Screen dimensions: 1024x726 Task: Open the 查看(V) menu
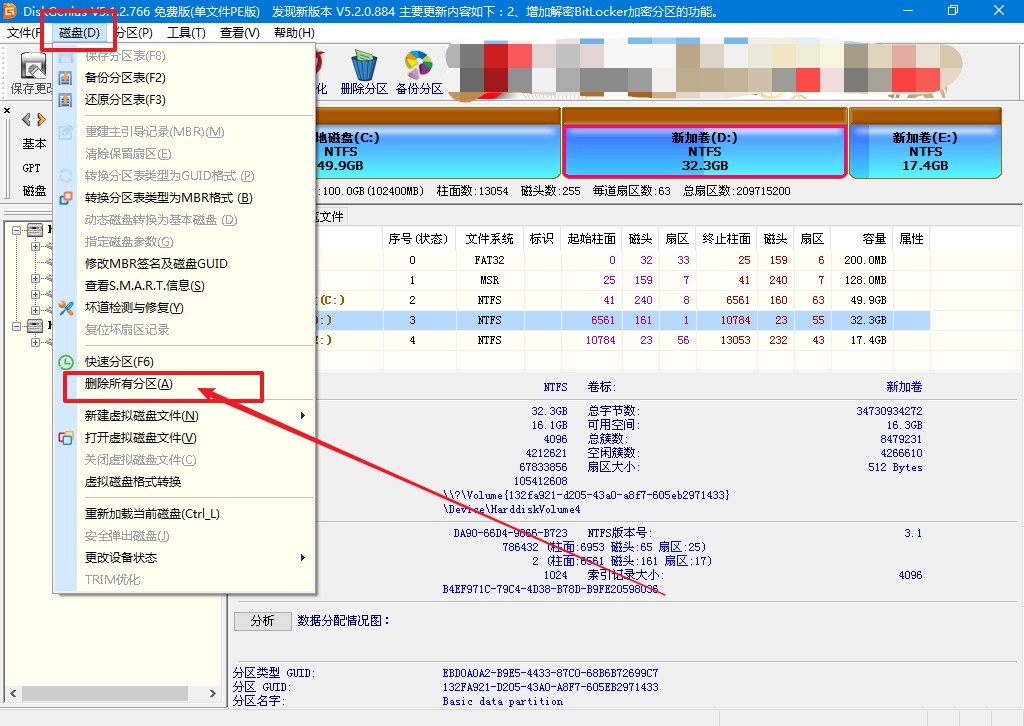[x=240, y=33]
